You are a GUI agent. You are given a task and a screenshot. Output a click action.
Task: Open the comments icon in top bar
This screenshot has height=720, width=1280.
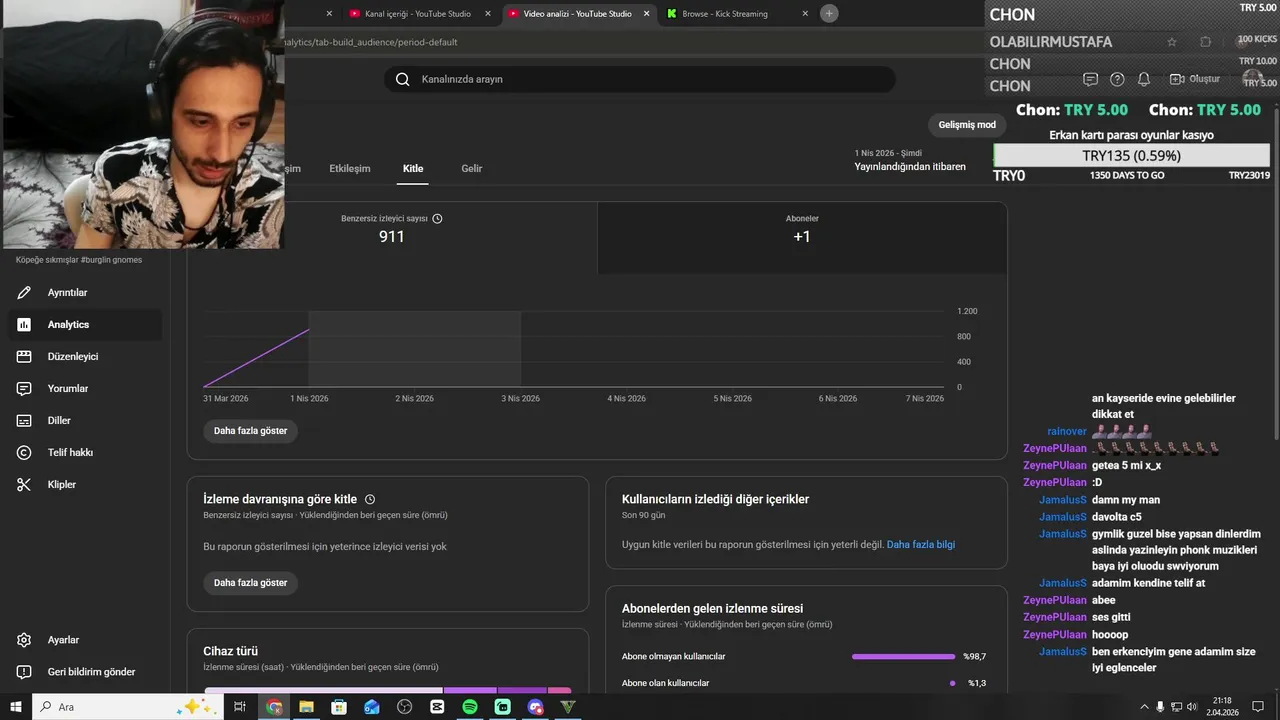1090,79
